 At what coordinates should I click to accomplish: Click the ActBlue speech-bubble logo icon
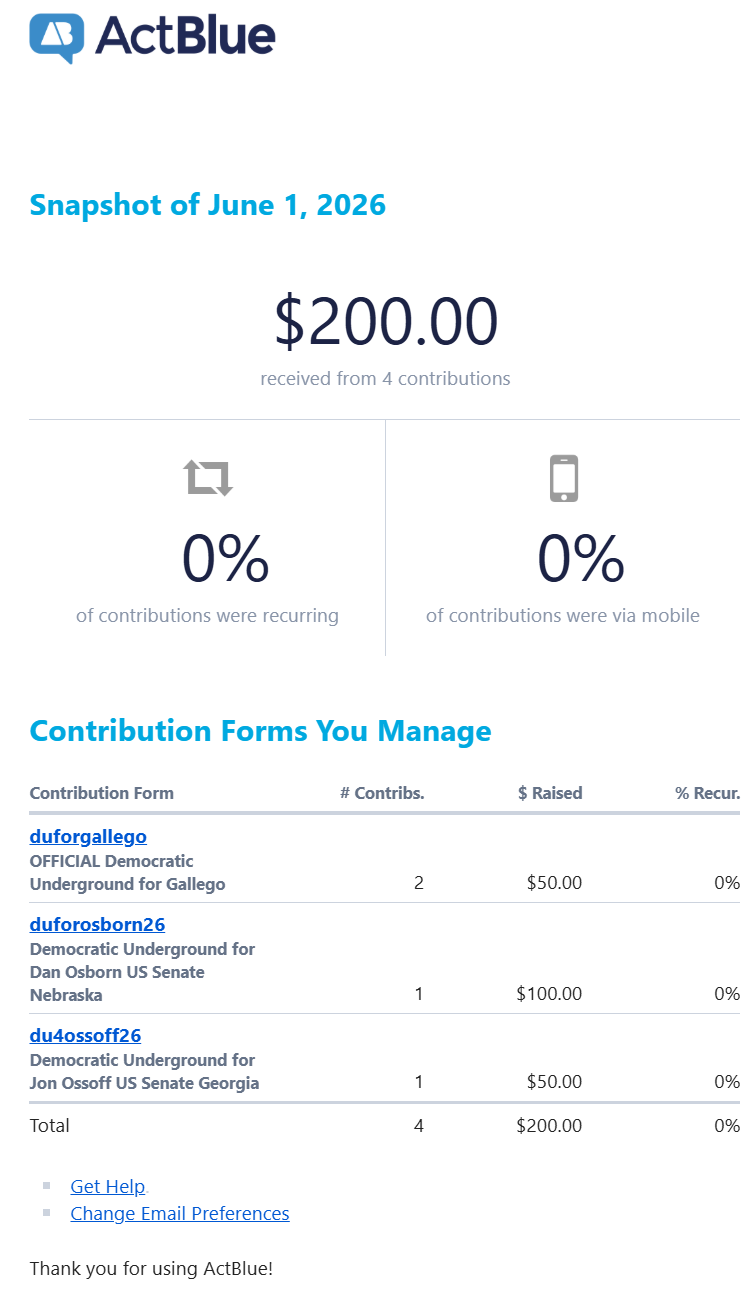click(57, 38)
